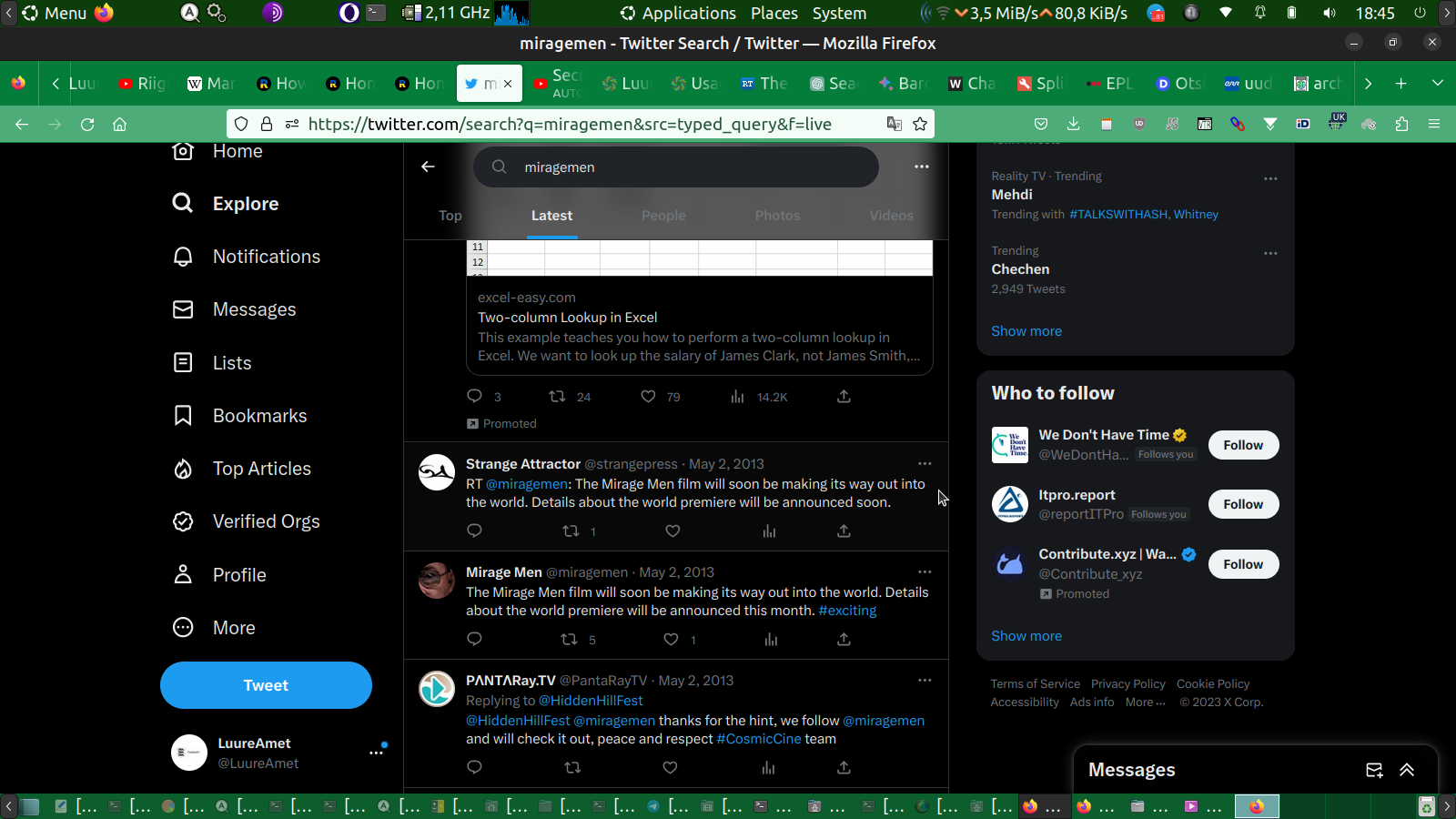The image size is (1456, 819).
Task: Switch to Top search tab
Action: (x=450, y=216)
